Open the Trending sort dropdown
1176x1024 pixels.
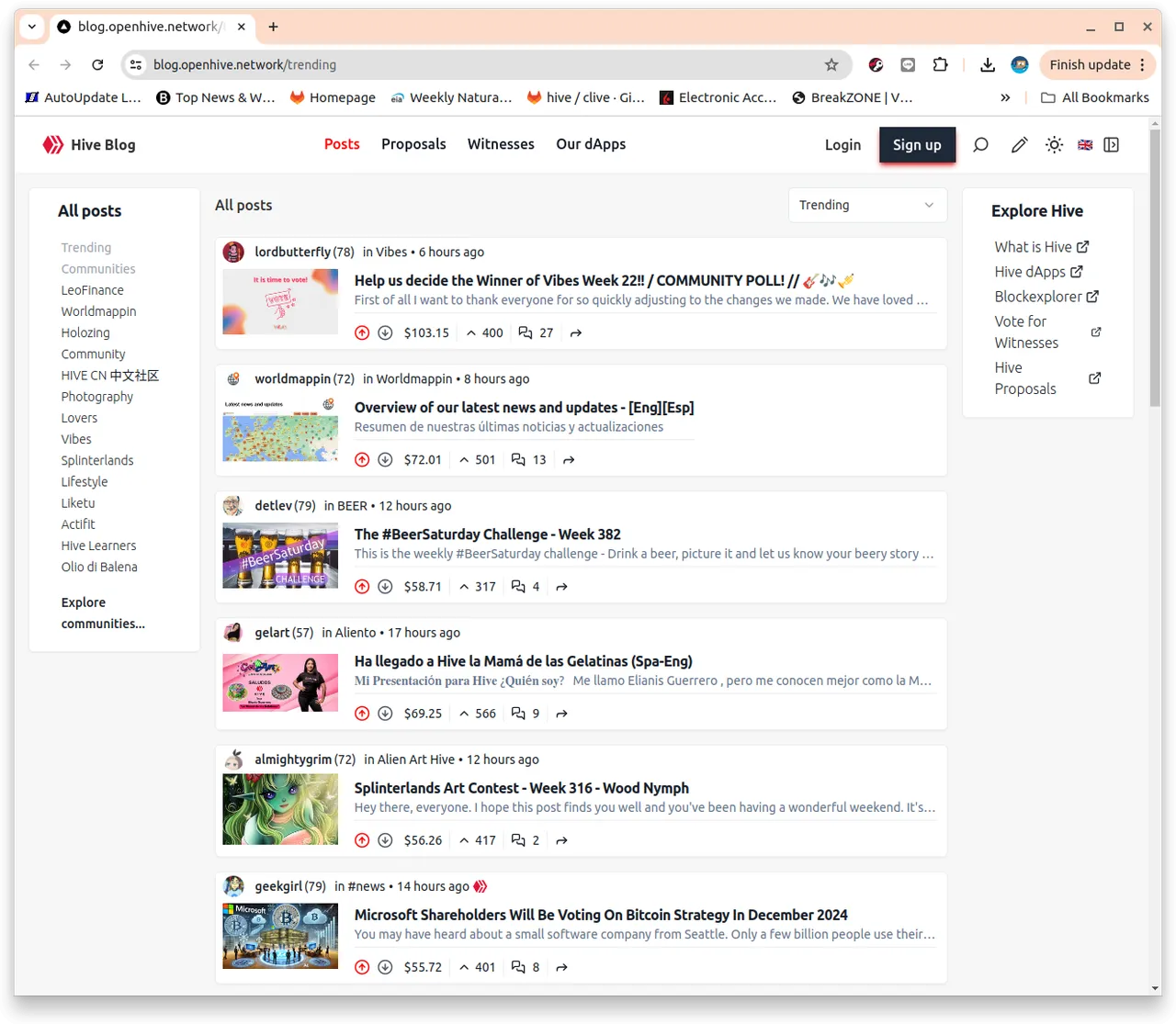867,205
